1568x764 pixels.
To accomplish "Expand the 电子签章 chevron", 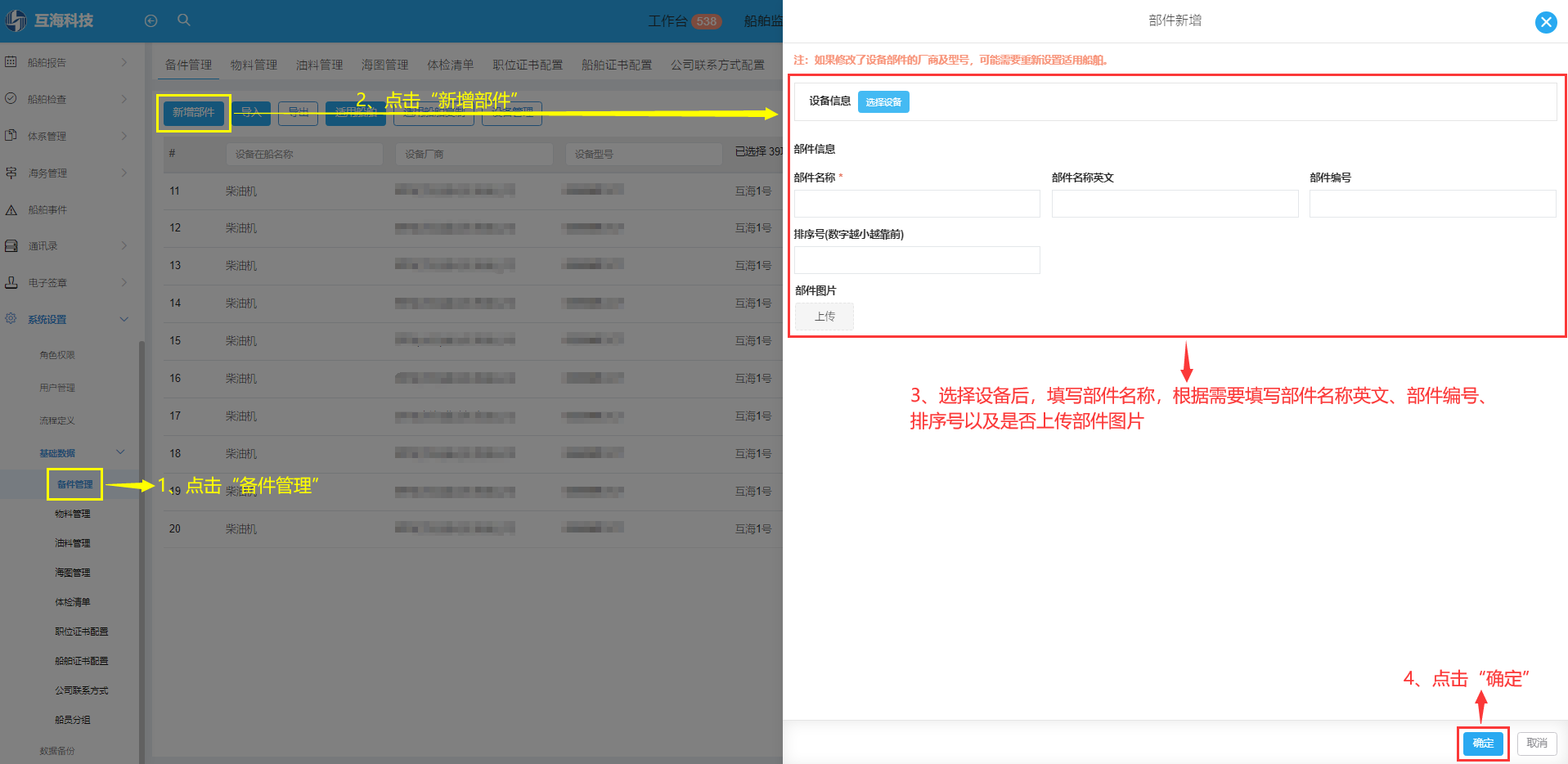I will tap(124, 282).
